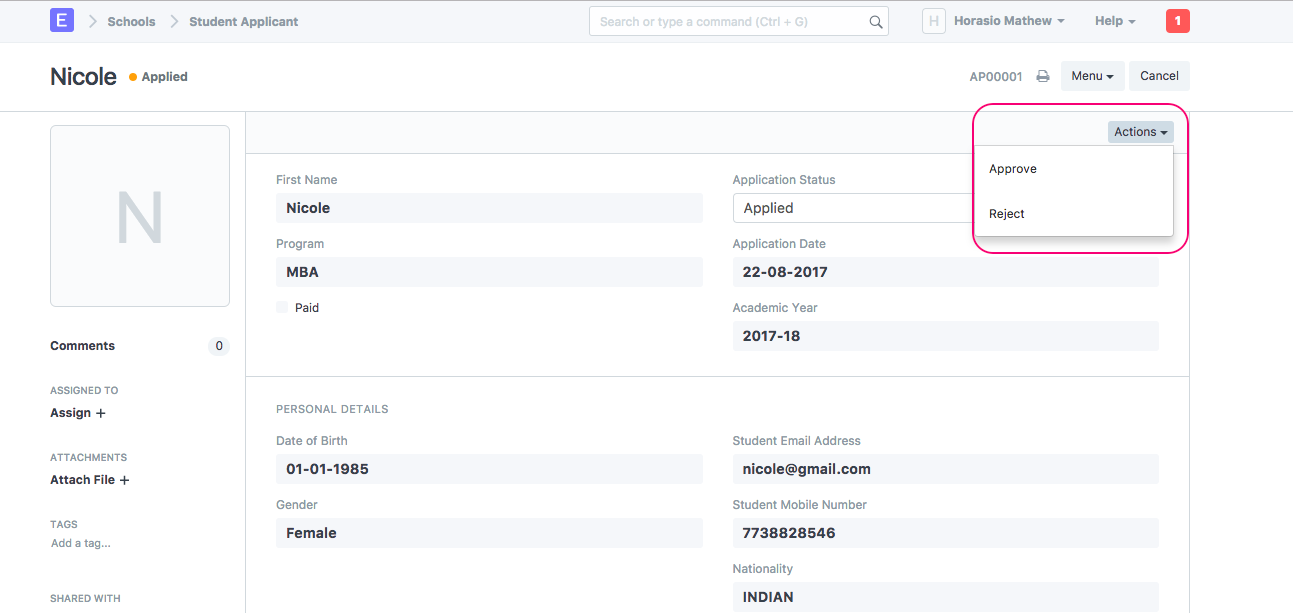The image size is (1293, 613).
Task: Click the purple E home logo icon
Action: [62, 21]
